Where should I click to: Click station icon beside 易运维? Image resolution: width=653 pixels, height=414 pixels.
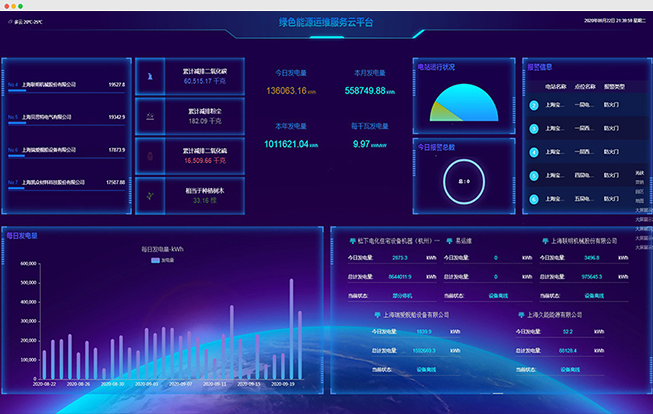(x=449, y=241)
